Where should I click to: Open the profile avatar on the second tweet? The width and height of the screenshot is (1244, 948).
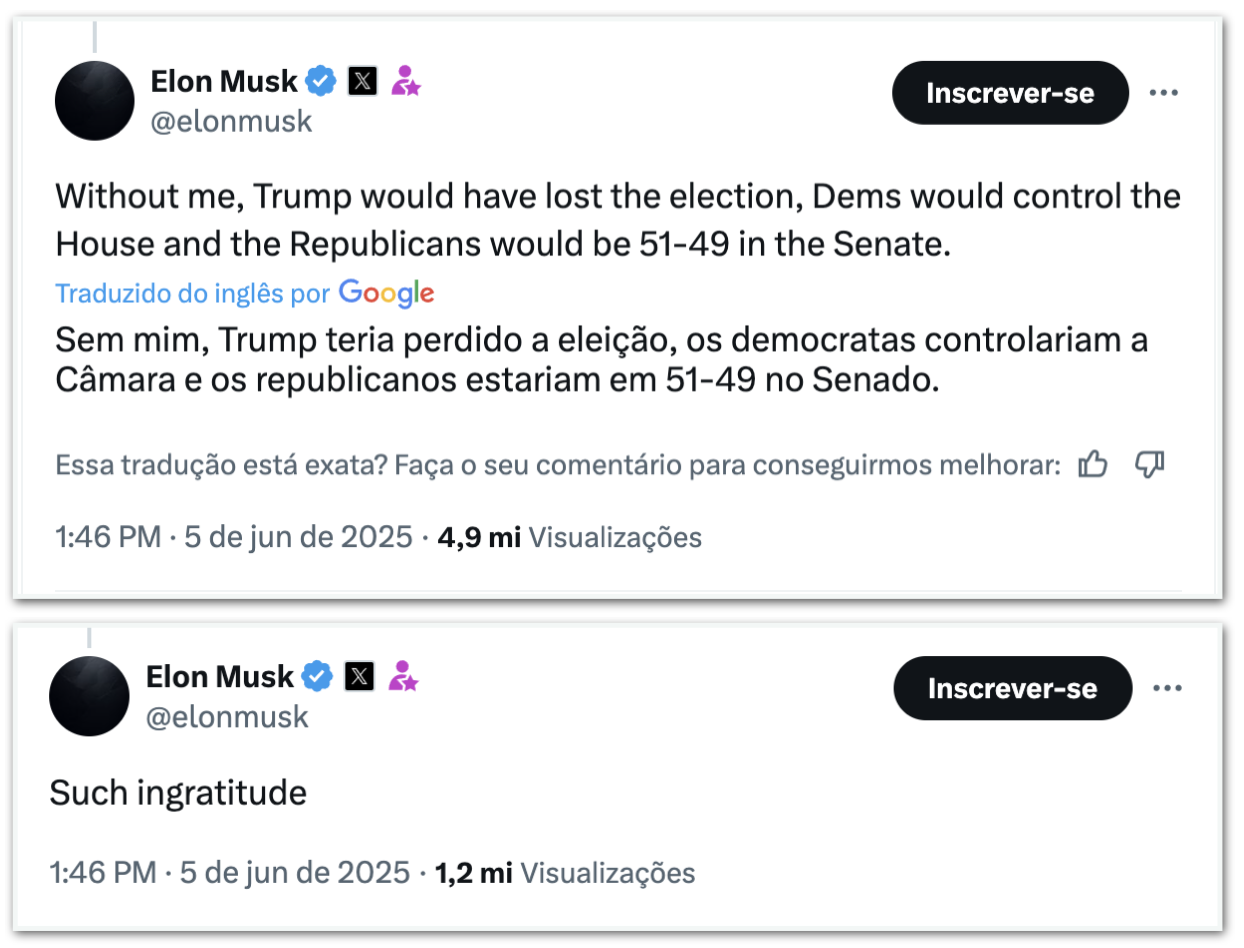pyautogui.click(x=90, y=696)
